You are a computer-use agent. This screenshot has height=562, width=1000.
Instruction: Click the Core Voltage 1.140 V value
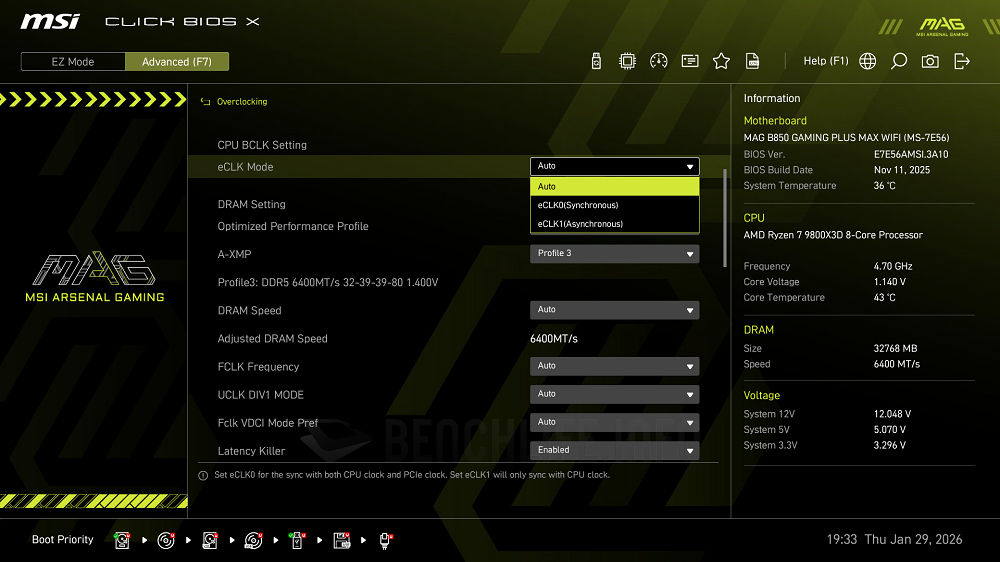coord(890,281)
